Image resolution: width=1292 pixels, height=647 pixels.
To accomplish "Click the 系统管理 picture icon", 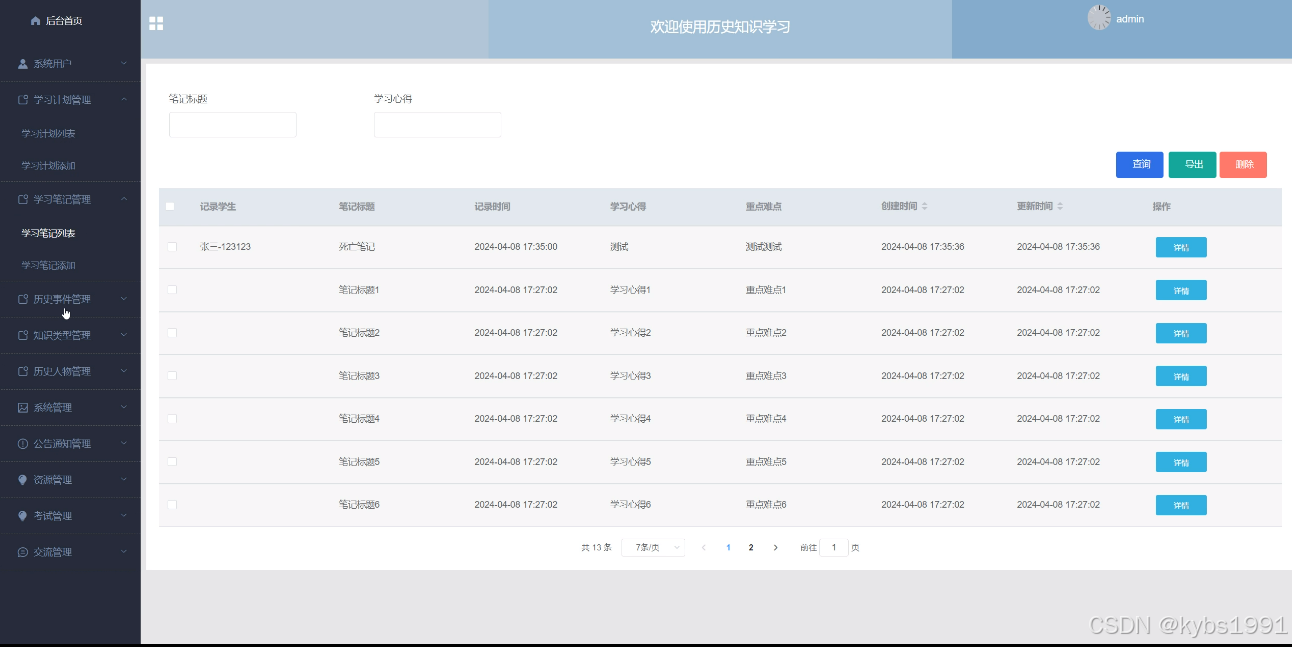I will [23, 407].
